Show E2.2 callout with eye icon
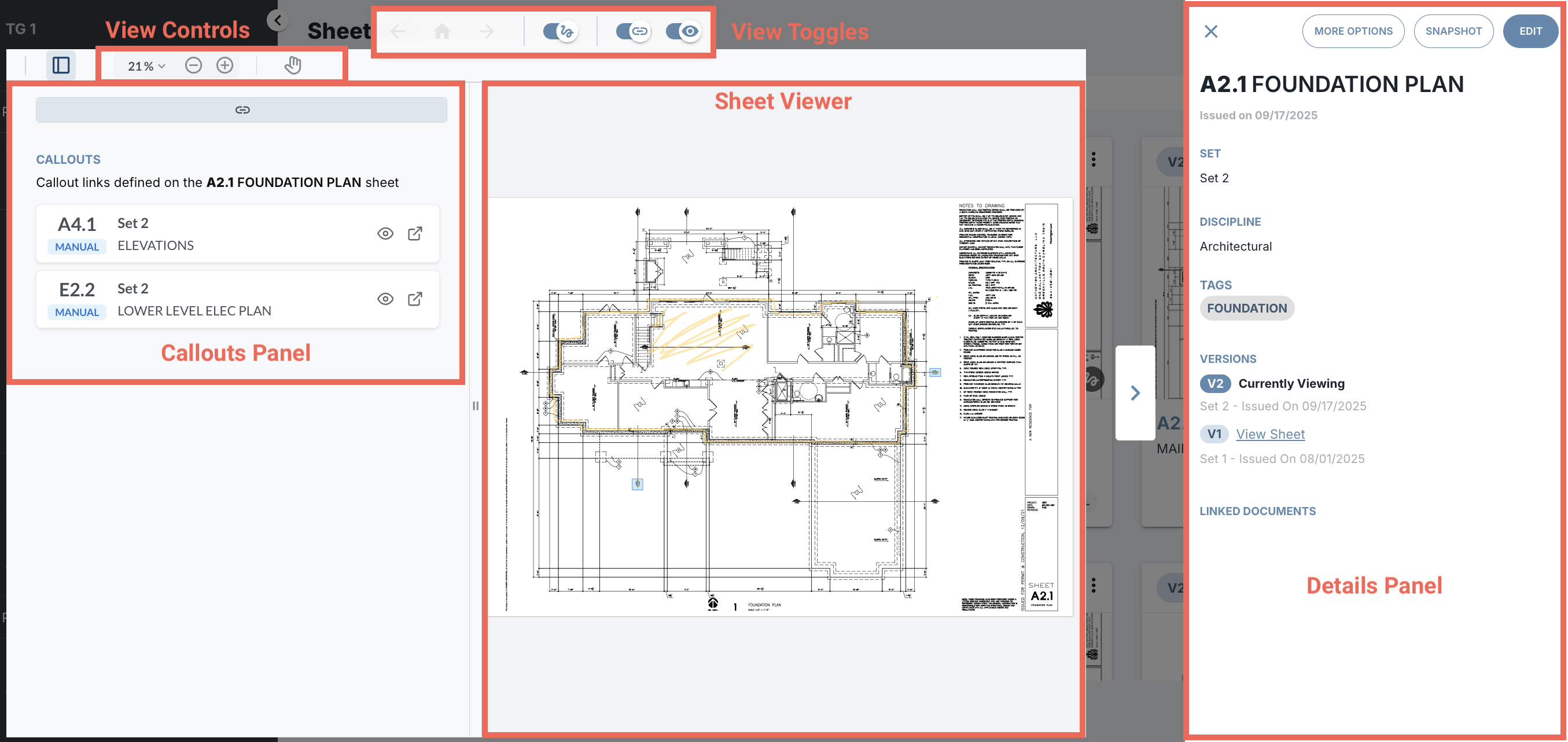1568x742 pixels. pyautogui.click(x=385, y=299)
